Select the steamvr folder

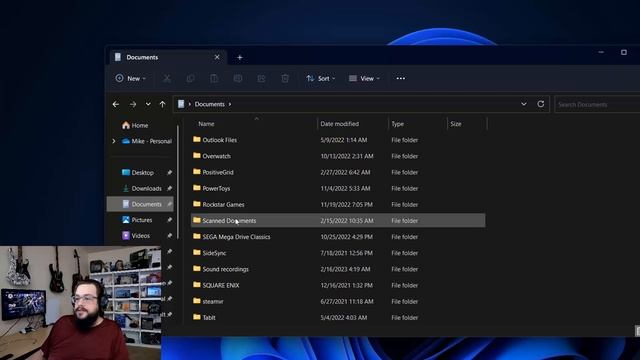point(338,301)
